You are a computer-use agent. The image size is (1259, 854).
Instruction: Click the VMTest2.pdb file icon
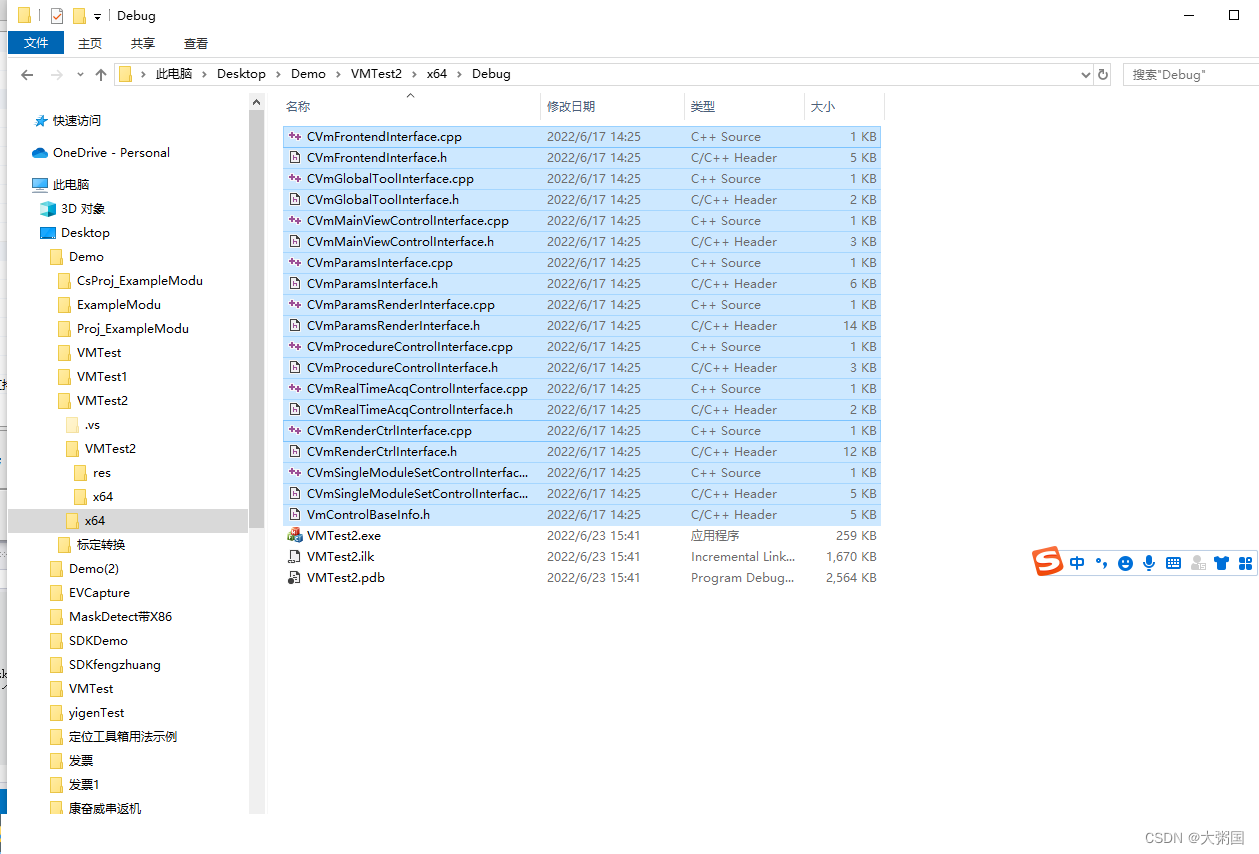pos(294,578)
